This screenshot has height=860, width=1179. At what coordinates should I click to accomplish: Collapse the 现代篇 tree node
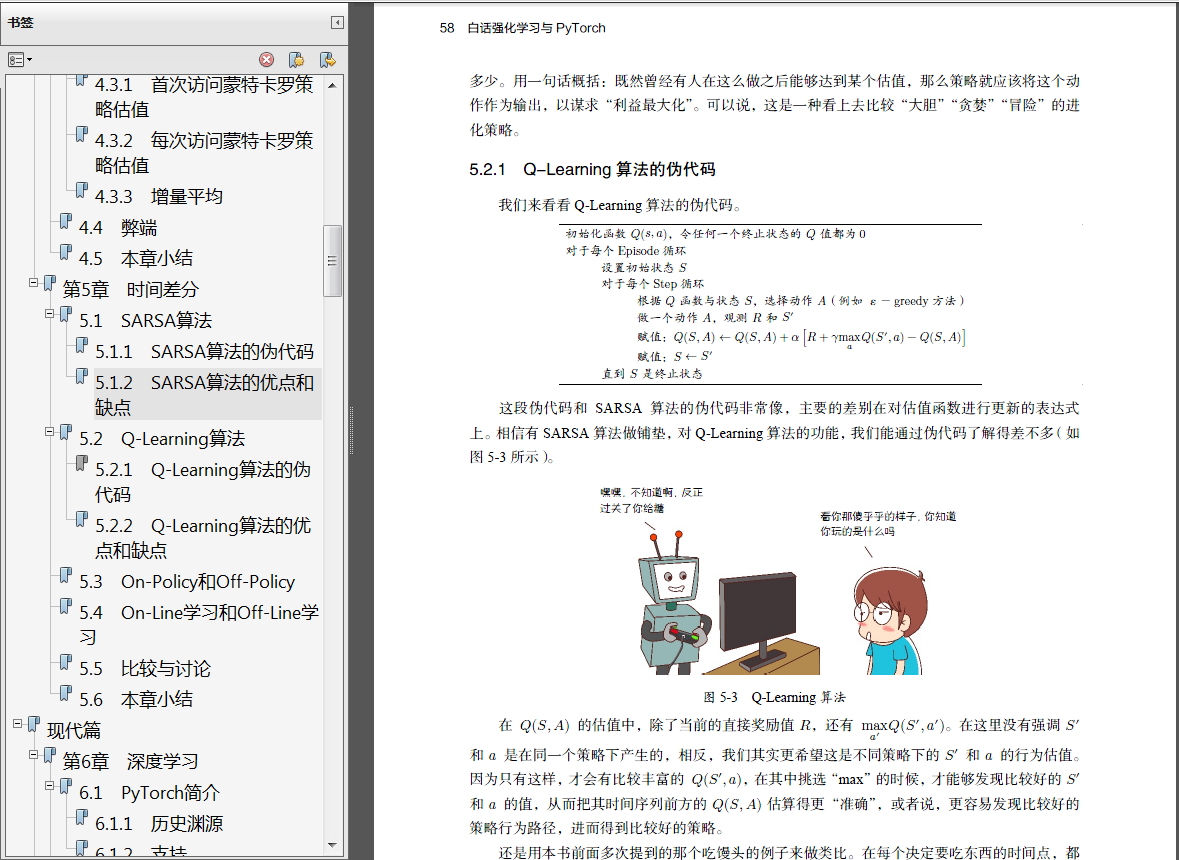(x=17, y=724)
